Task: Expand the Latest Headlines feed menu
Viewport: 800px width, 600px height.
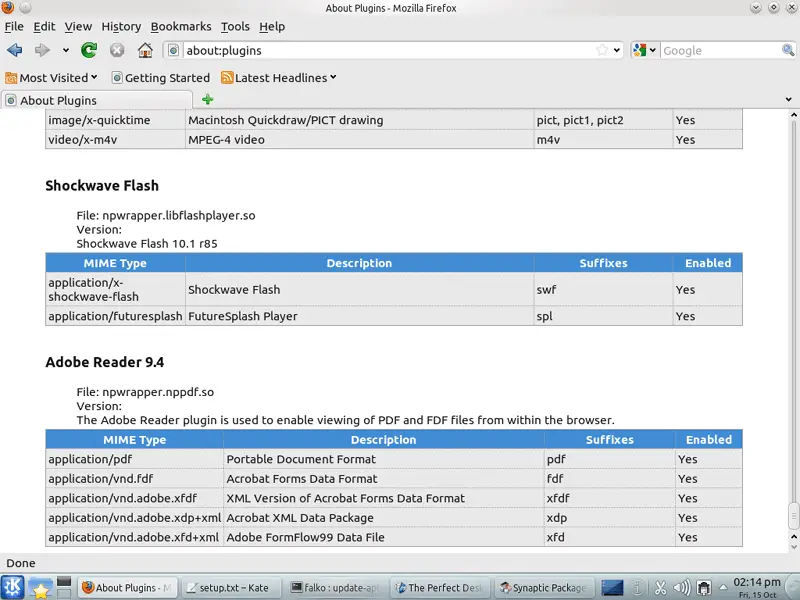Action: click(x=333, y=78)
